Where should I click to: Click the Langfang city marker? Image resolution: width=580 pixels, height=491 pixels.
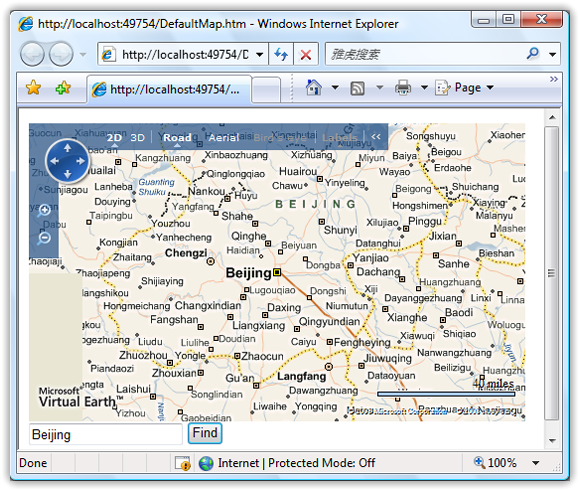tap(328, 367)
